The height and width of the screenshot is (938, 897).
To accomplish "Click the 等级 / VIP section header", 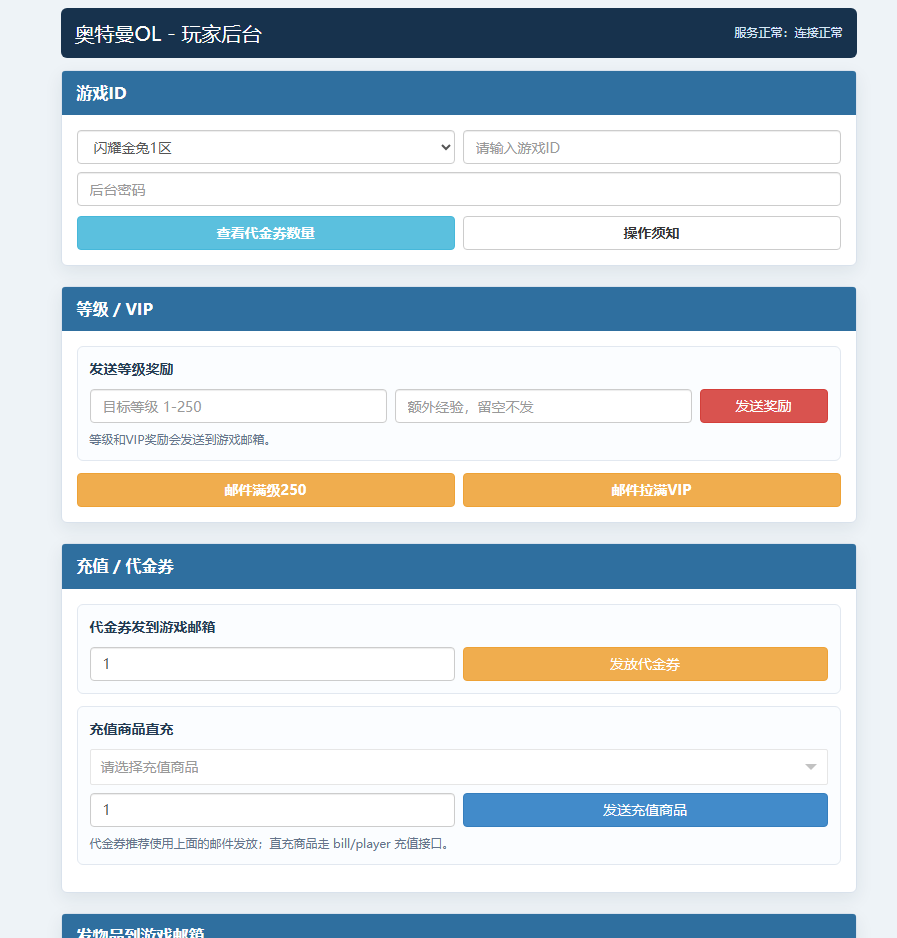I will click(459, 309).
